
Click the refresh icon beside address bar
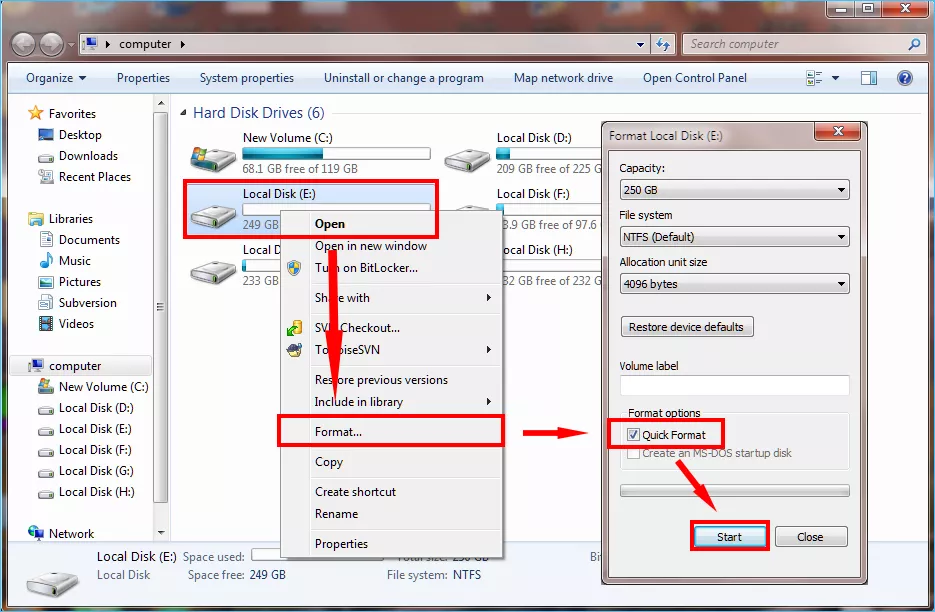[662, 44]
